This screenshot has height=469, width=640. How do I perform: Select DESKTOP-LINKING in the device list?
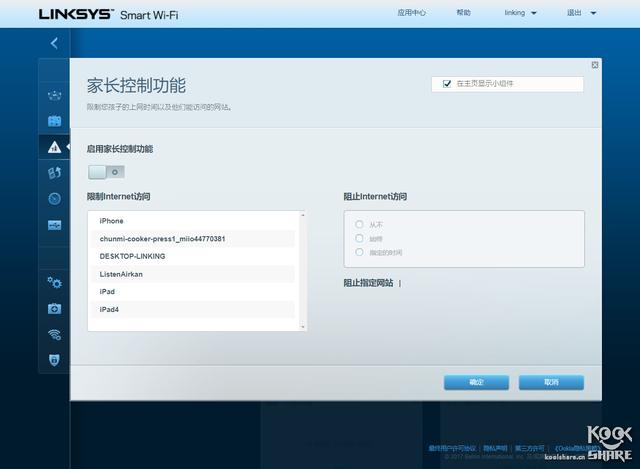click(x=132, y=256)
